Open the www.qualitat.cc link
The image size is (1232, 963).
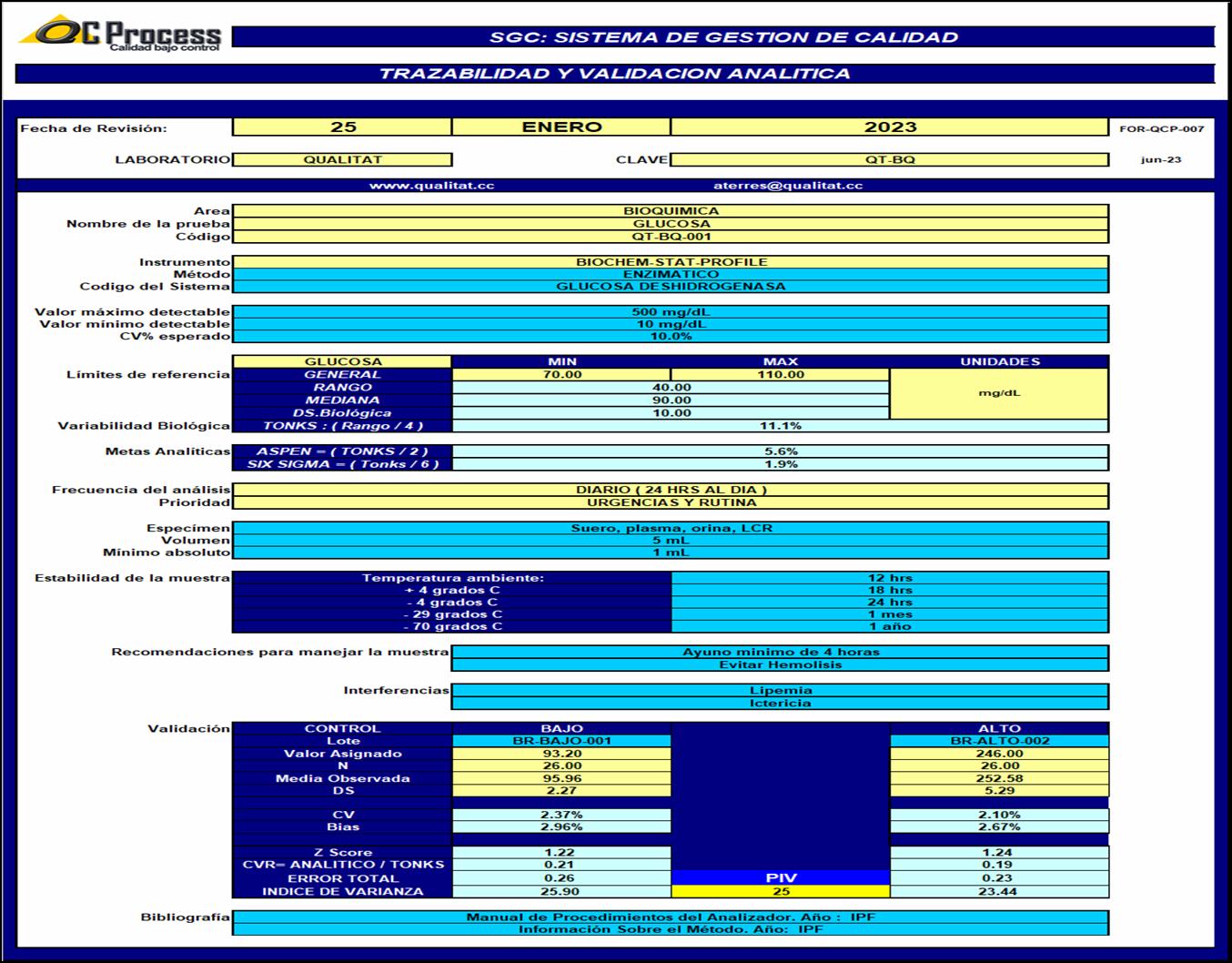pyautogui.click(x=432, y=185)
